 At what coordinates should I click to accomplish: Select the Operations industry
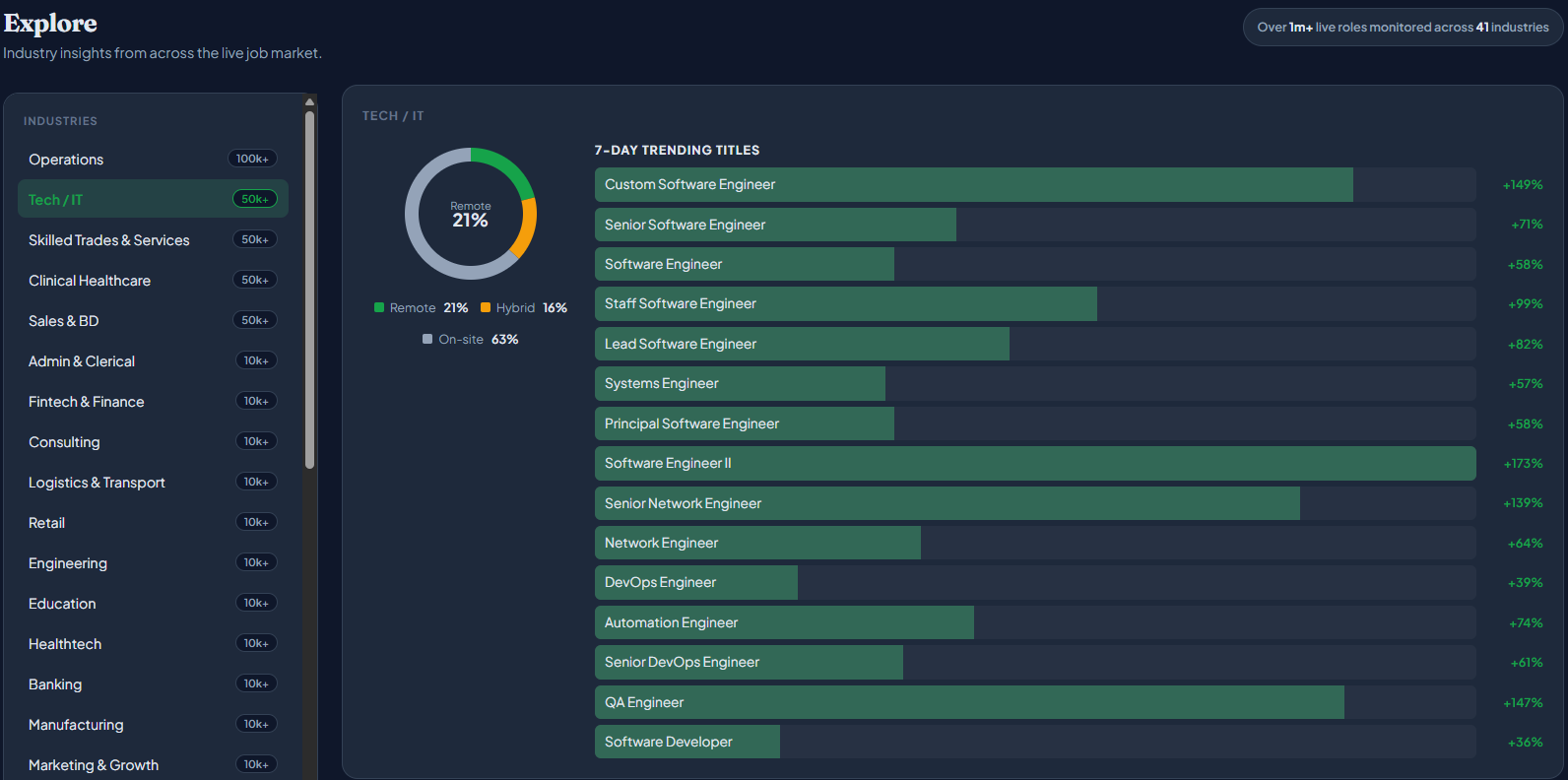tap(153, 159)
